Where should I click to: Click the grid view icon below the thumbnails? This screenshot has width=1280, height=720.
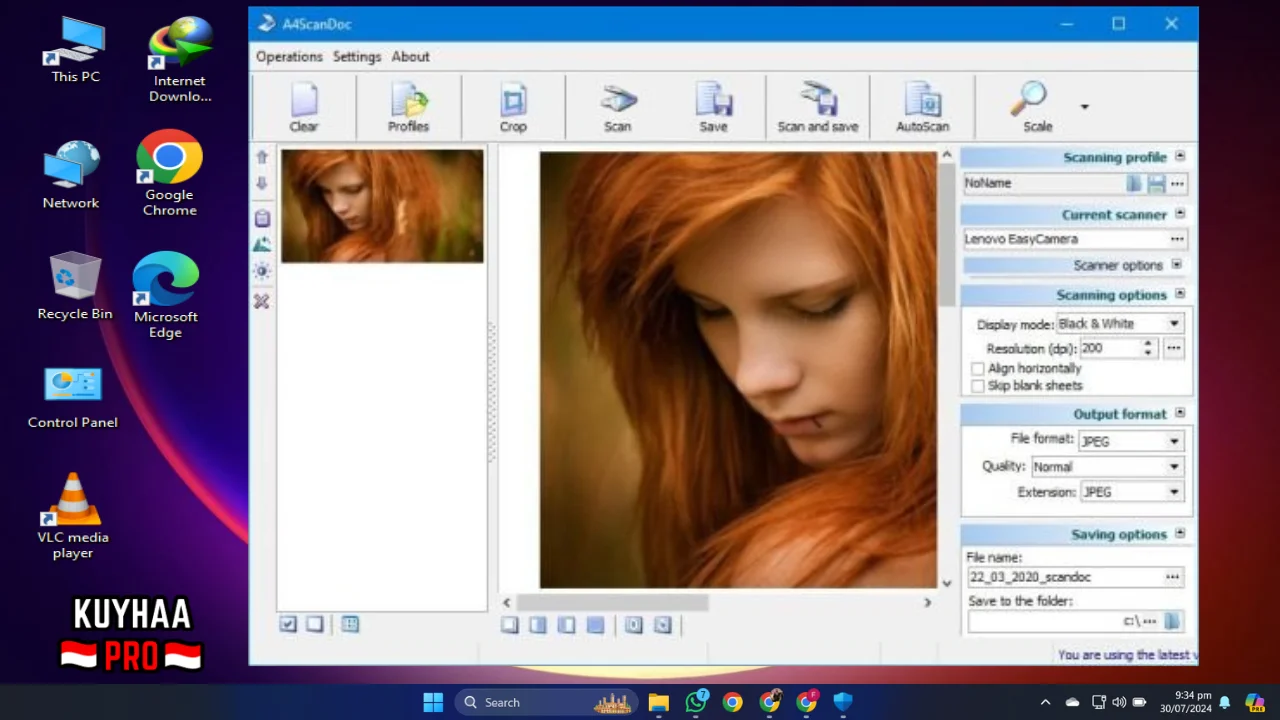click(x=350, y=624)
